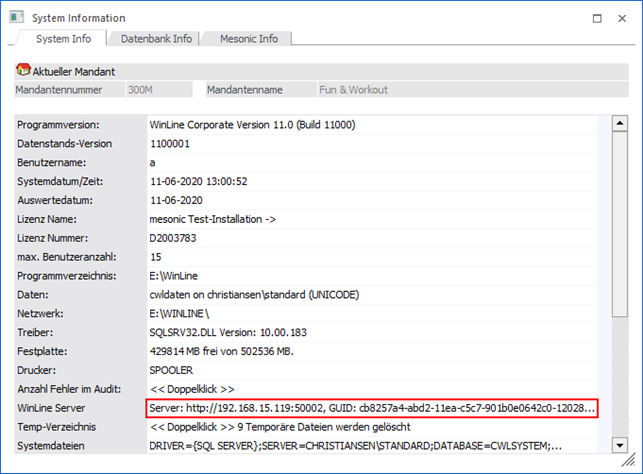Click the Aktueller Mandant house icon
Screen dimensions: 643x474
pyautogui.click(x=23, y=71)
